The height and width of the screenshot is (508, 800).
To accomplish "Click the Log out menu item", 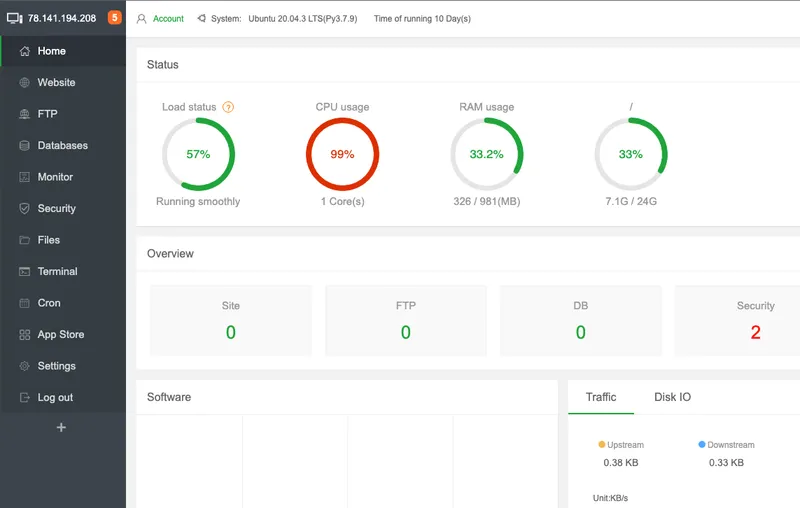I will point(55,398).
